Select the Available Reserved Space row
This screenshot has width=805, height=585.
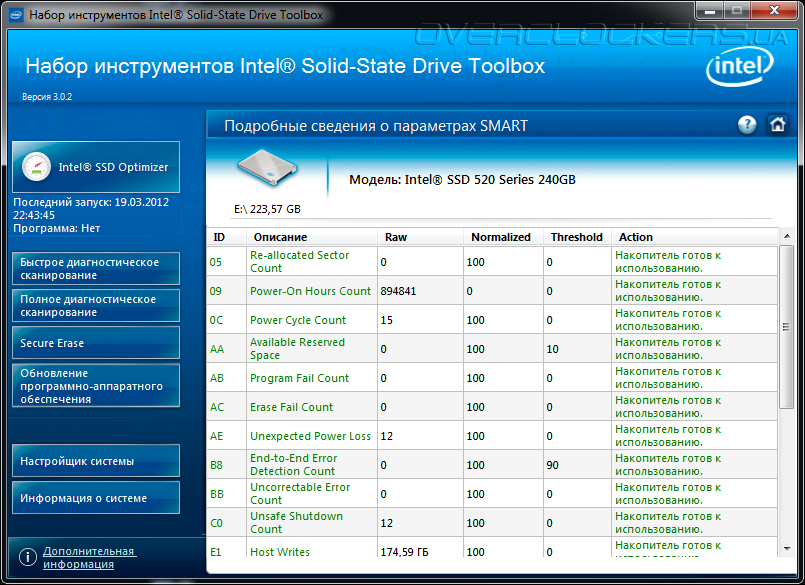tap(492, 349)
